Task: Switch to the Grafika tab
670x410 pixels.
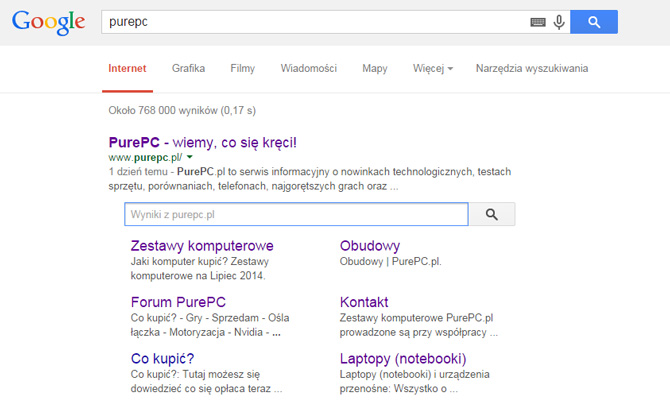Action: (x=188, y=68)
